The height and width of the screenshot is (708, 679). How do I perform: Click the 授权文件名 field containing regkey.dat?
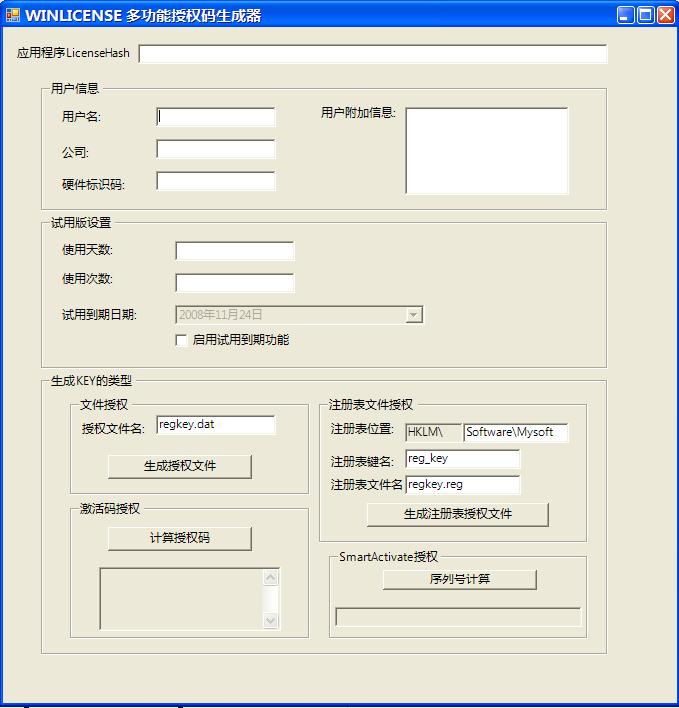(215, 425)
